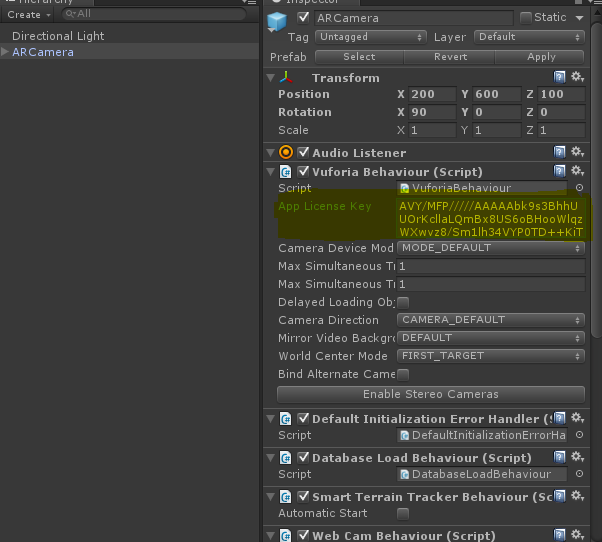
Task: Toggle ARCamera active checkbox
Action: pyautogui.click(x=303, y=18)
